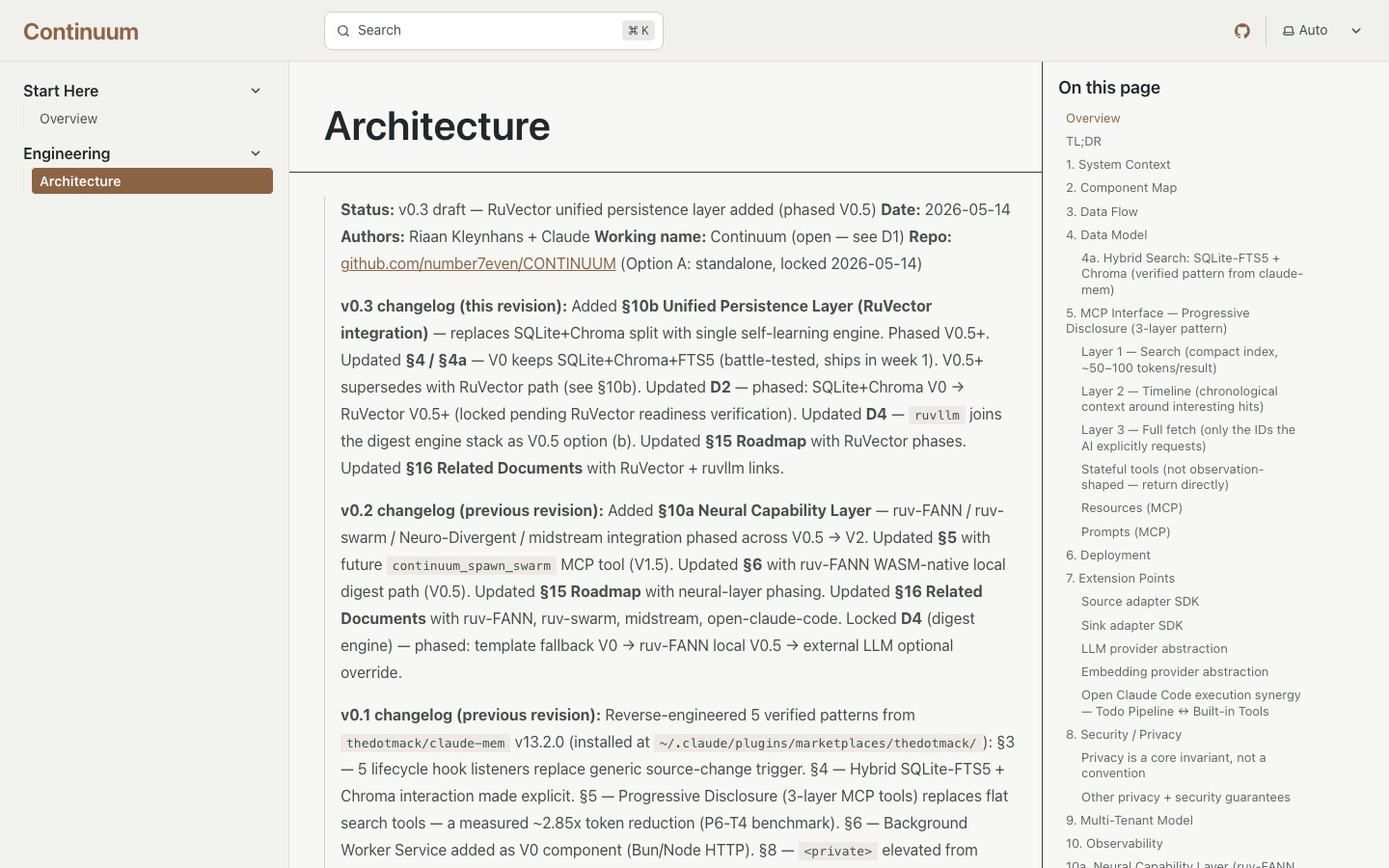1389x868 pixels.
Task: Go to 6. Deployment
Action: point(1108,556)
